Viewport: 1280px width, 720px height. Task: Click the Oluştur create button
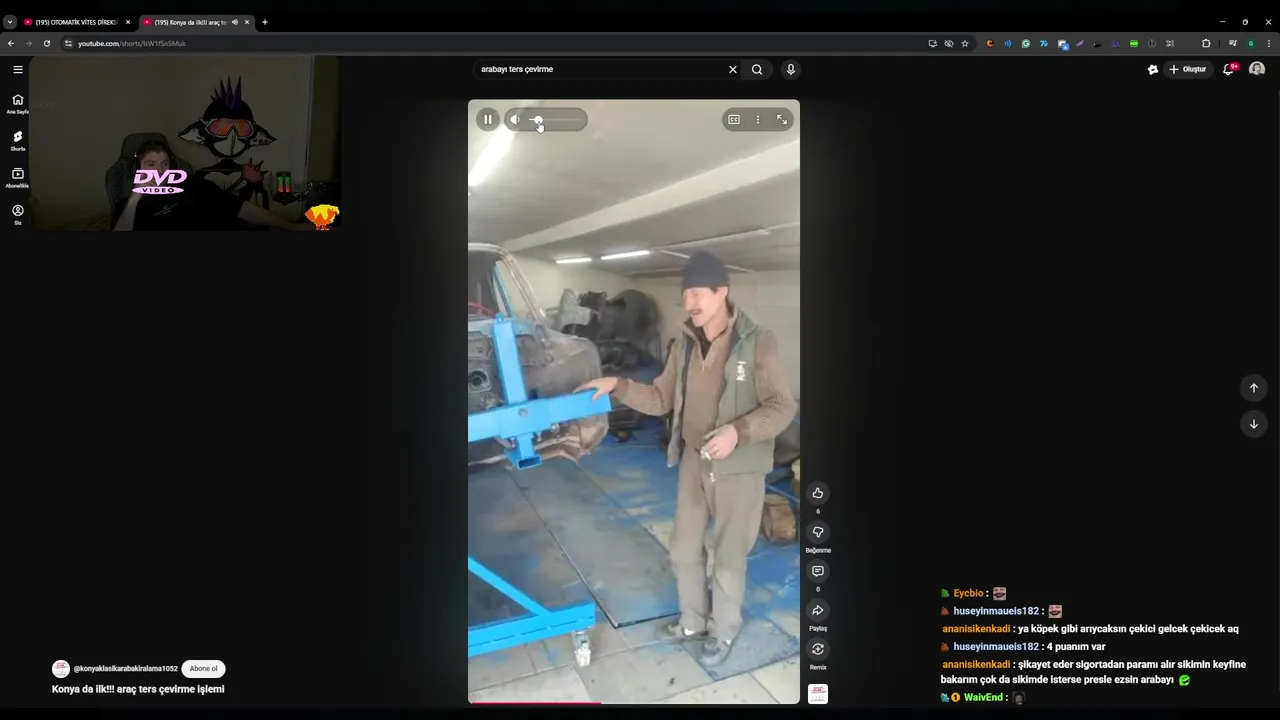(1188, 69)
